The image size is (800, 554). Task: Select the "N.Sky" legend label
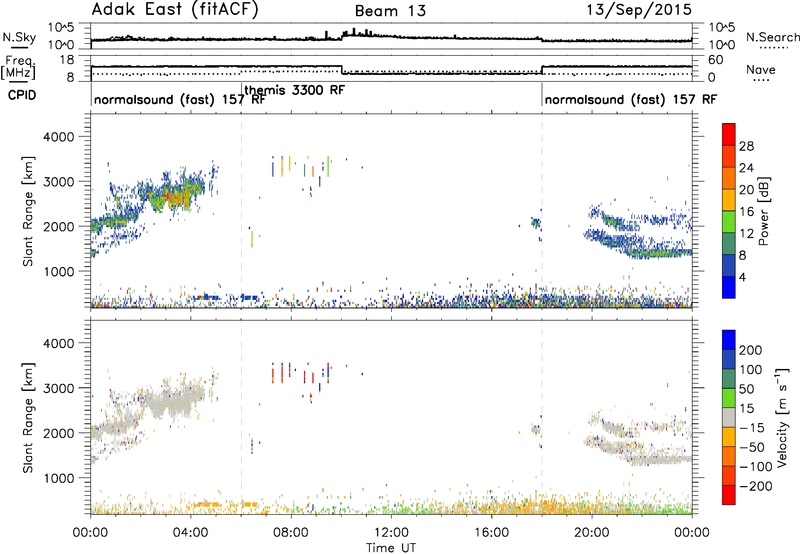tap(19, 37)
